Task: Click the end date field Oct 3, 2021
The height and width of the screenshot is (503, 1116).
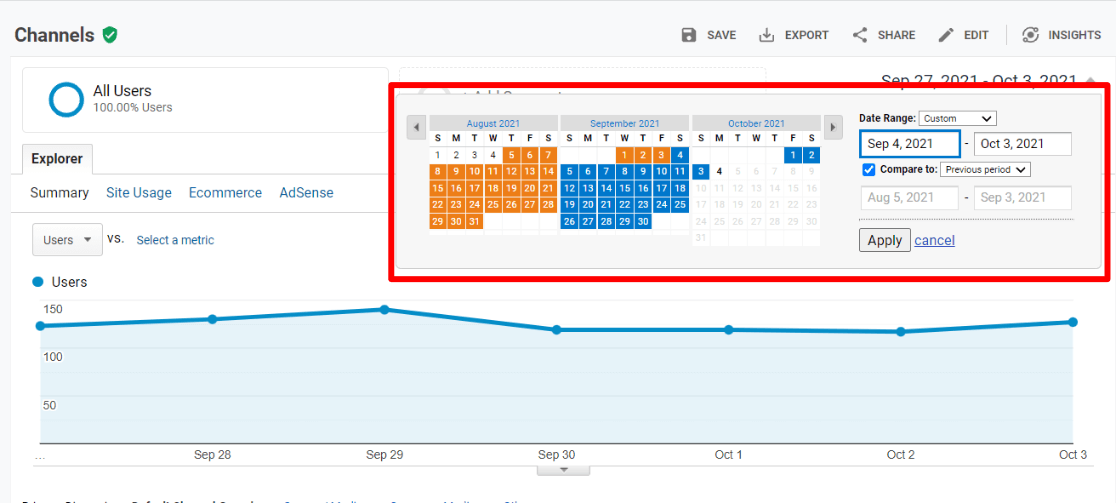Action: coord(1023,144)
